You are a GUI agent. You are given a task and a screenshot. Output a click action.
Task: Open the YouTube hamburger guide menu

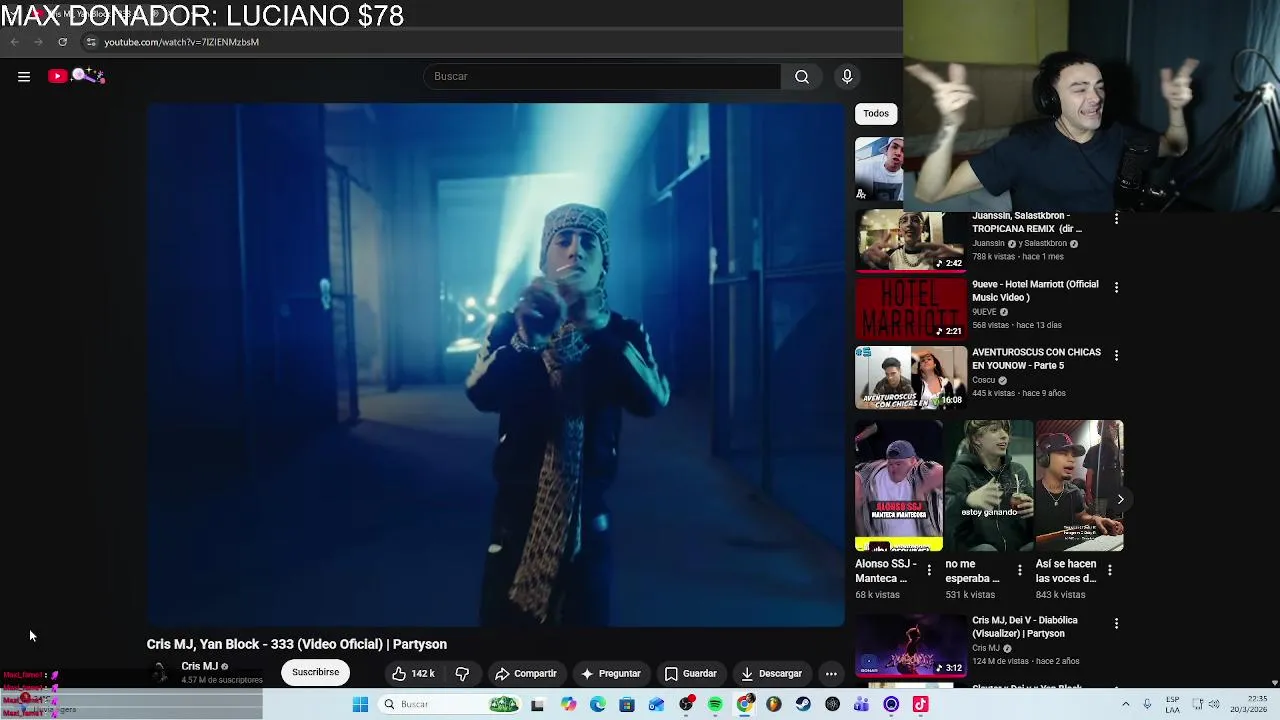[24, 76]
